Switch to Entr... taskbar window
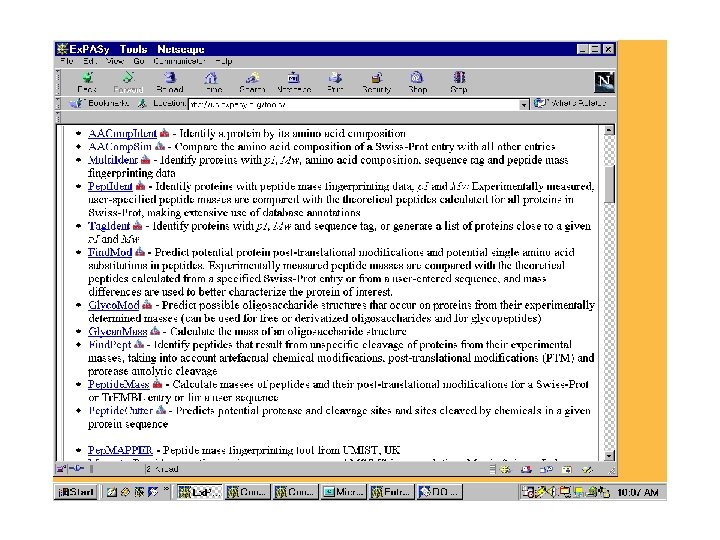720x540 pixels. point(392,492)
